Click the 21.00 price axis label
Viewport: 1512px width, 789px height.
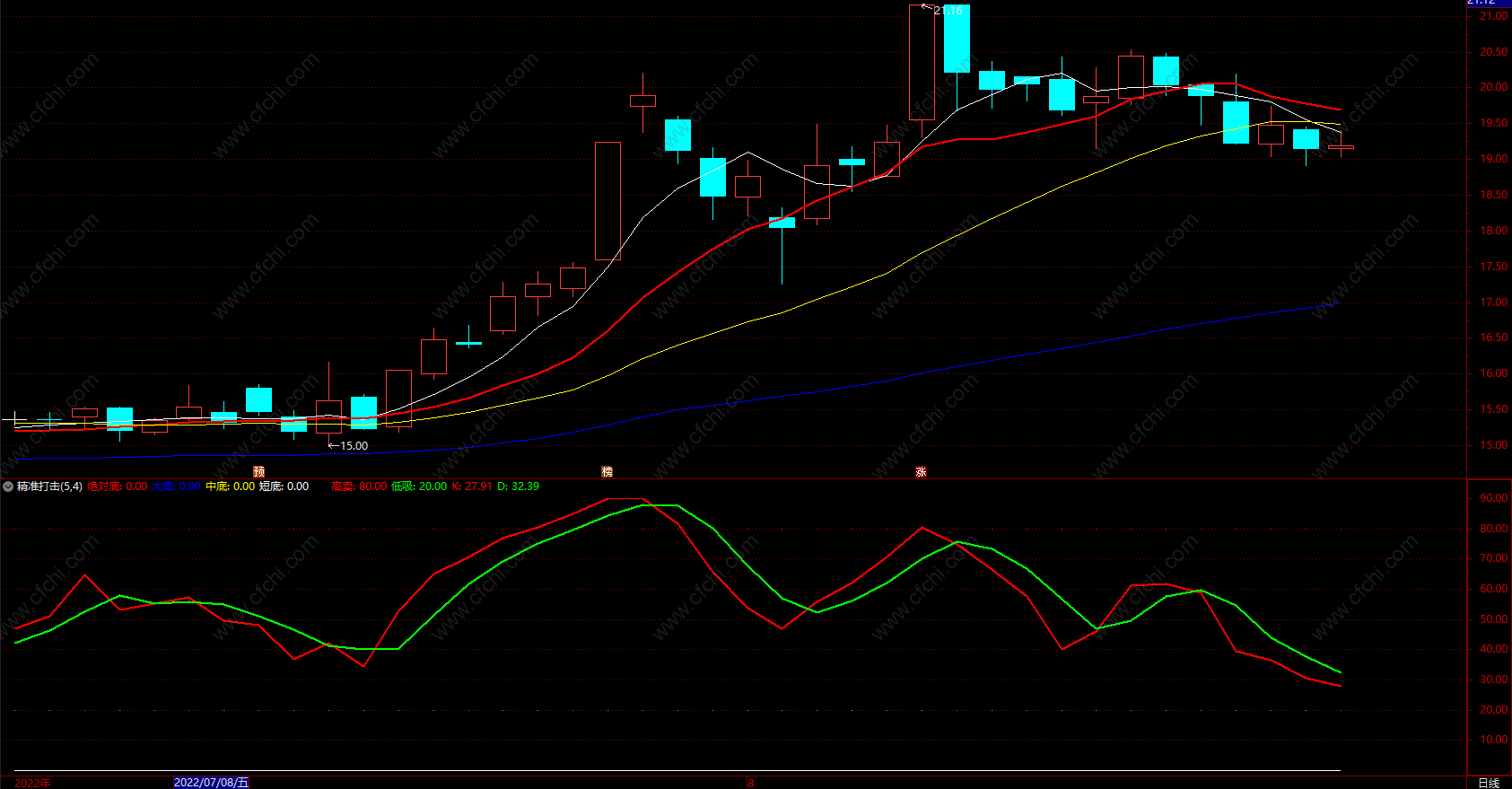[1494, 16]
